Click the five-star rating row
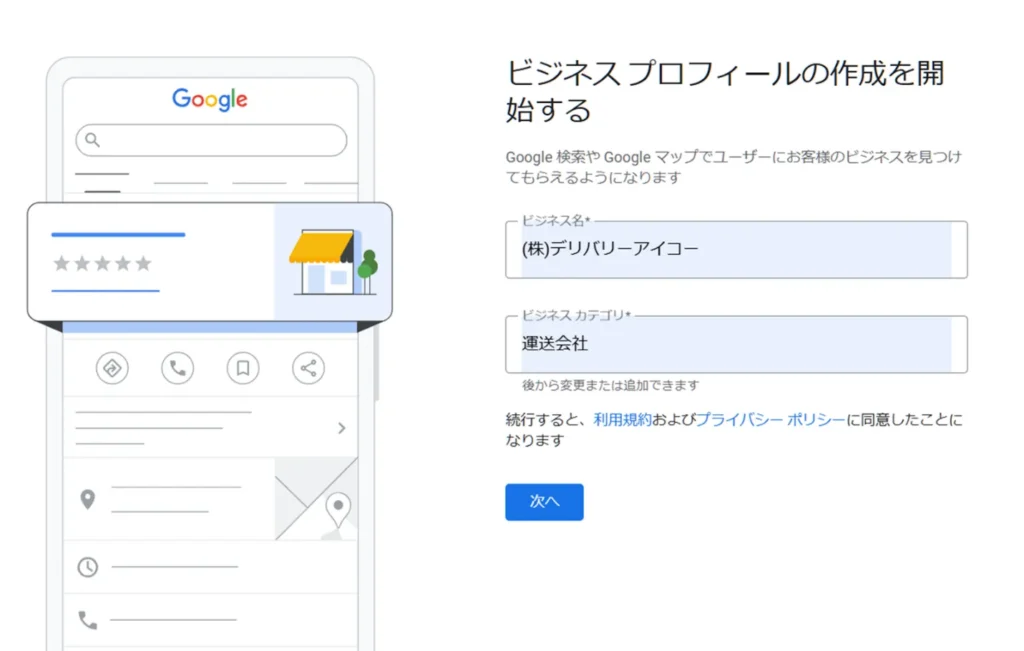 click(102, 263)
